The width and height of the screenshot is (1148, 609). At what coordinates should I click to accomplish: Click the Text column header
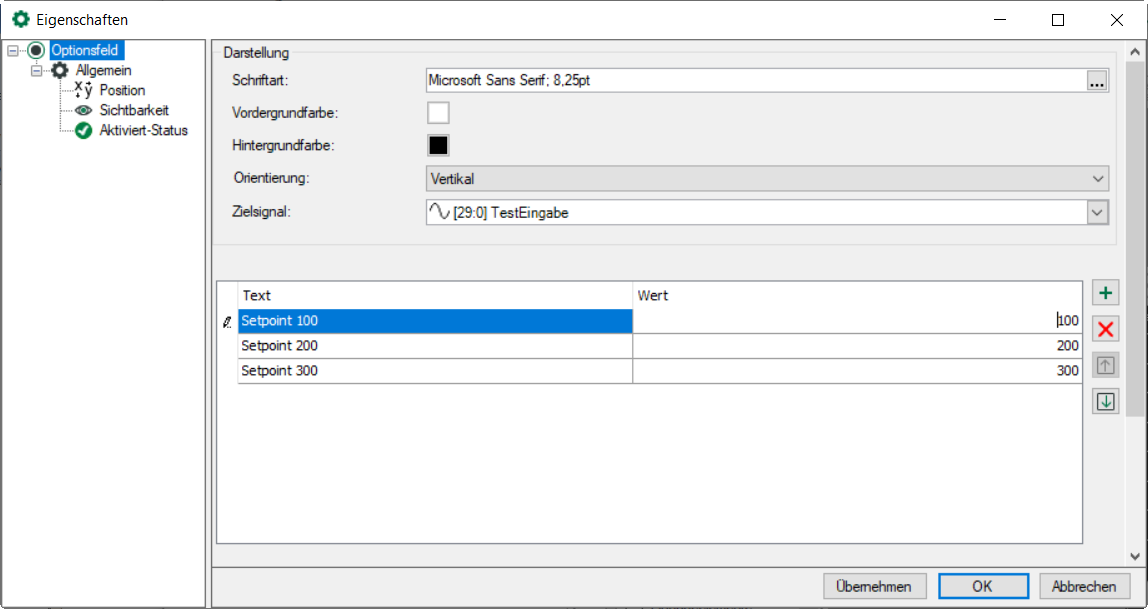(x=435, y=295)
